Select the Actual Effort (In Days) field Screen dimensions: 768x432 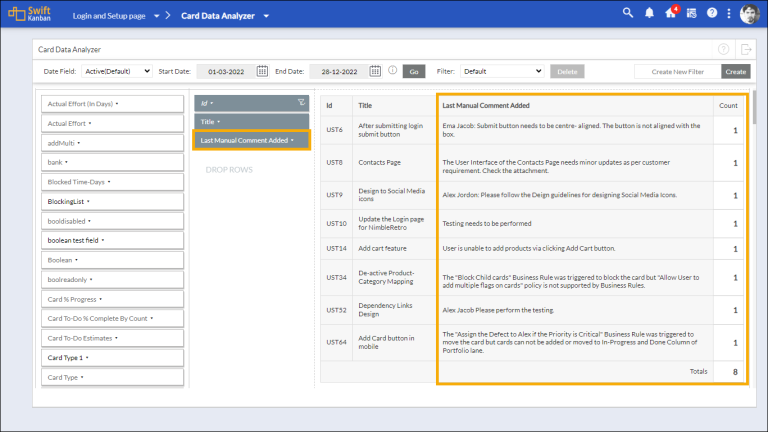[x=112, y=104]
